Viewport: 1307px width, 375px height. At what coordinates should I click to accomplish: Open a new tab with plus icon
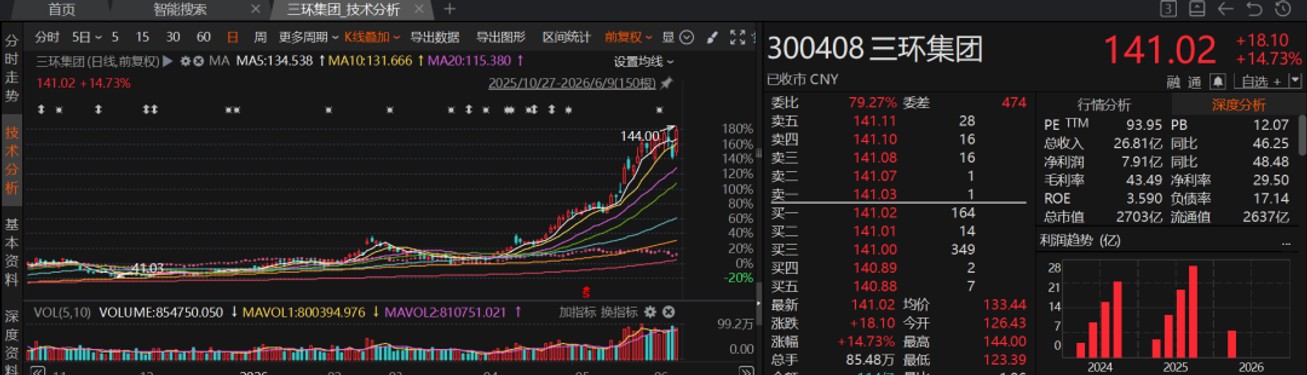coord(450,9)
